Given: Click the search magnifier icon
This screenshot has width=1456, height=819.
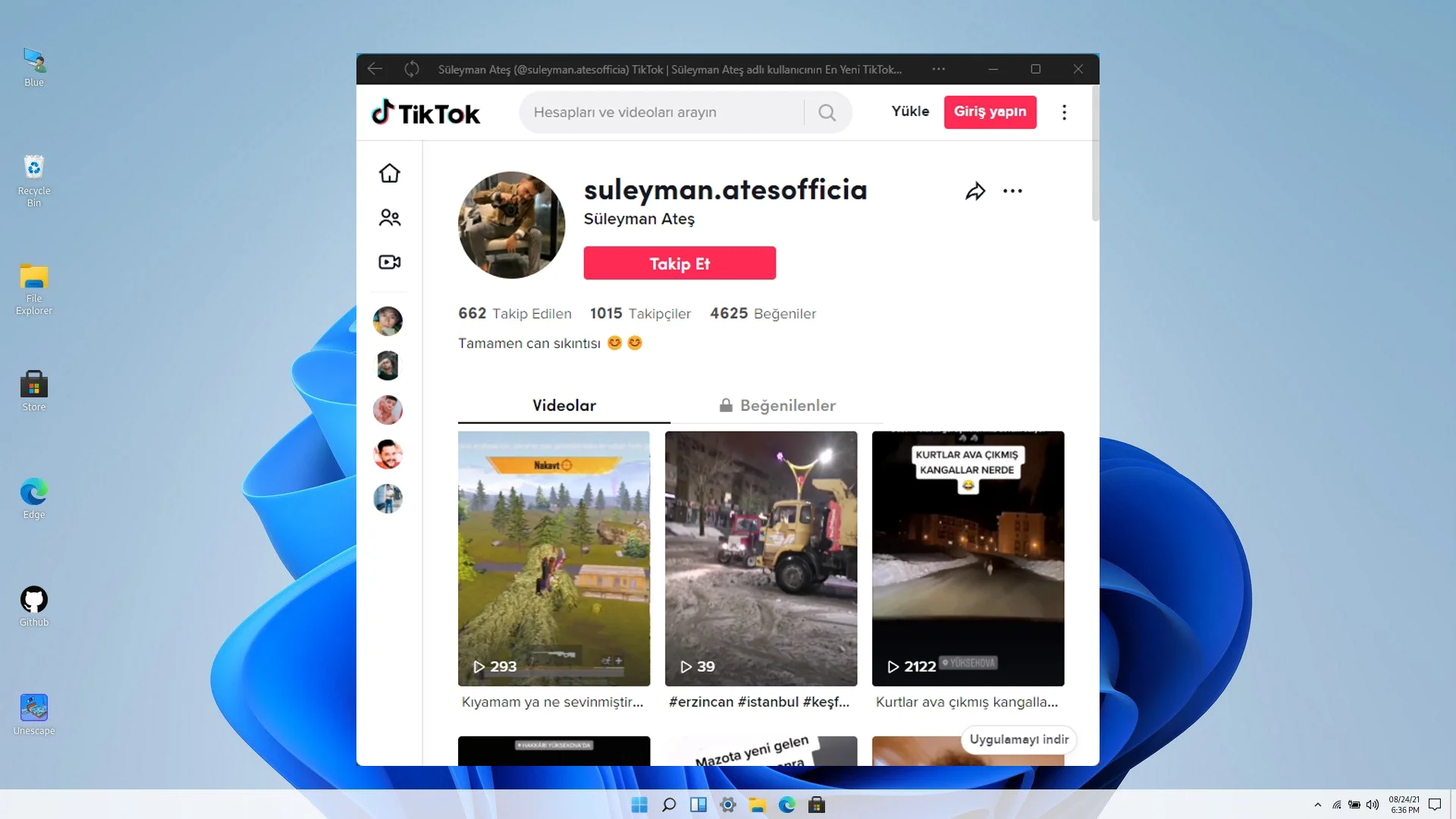Looking at the screenshot, I should (827, 112).
